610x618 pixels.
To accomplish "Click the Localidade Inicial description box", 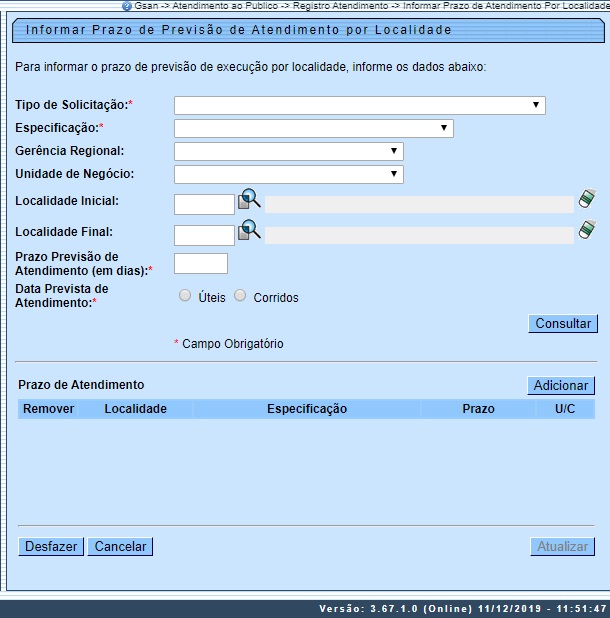I will point(419,205).
